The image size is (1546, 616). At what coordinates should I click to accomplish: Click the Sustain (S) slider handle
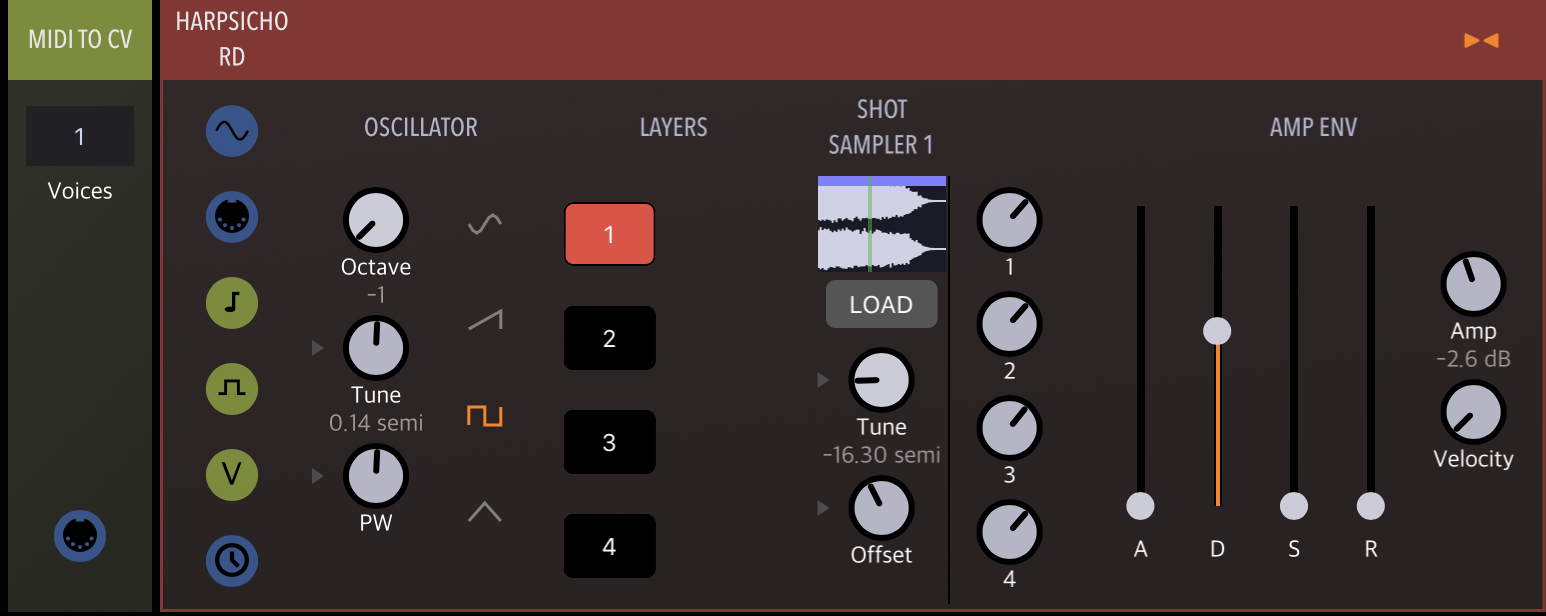click(1294, 507)
